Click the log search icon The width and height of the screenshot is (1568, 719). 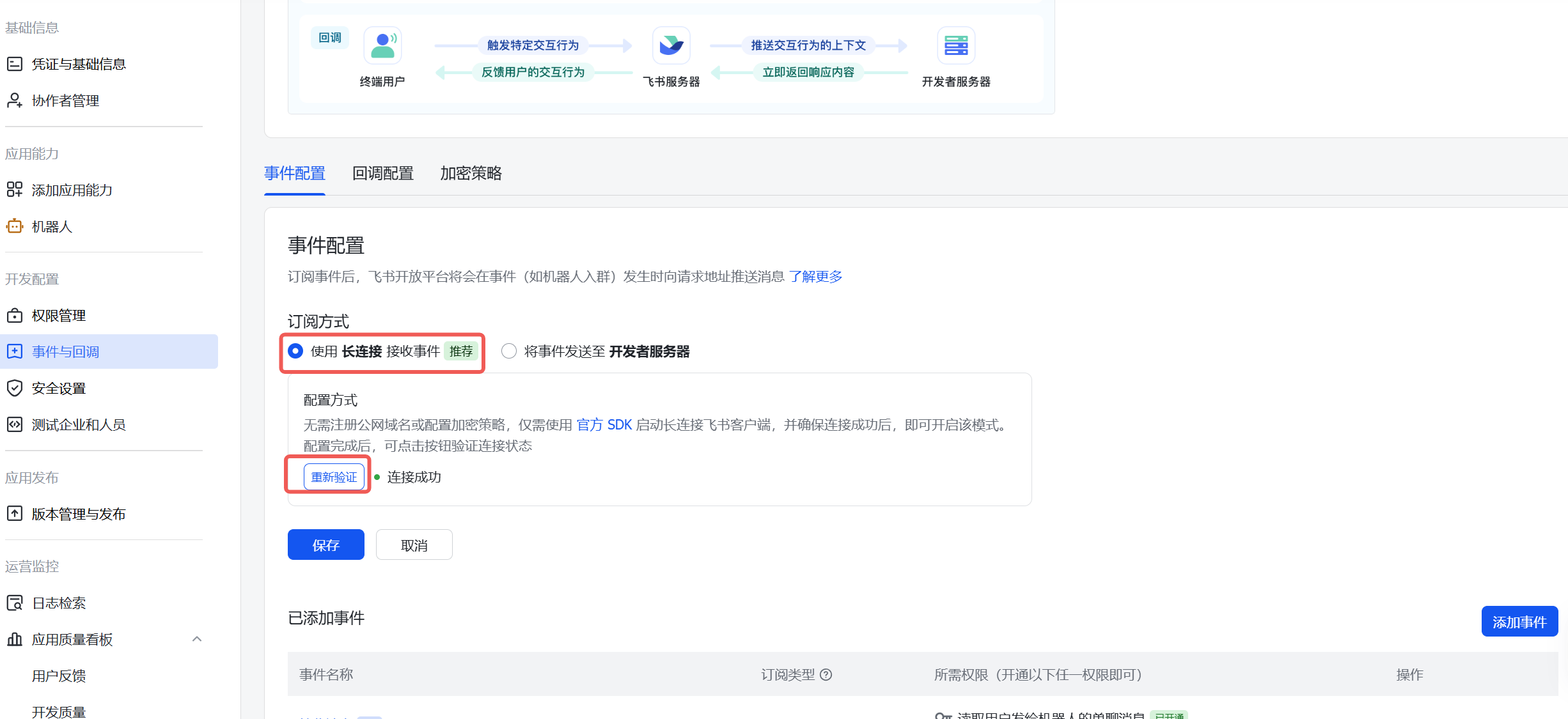[14, 603]
